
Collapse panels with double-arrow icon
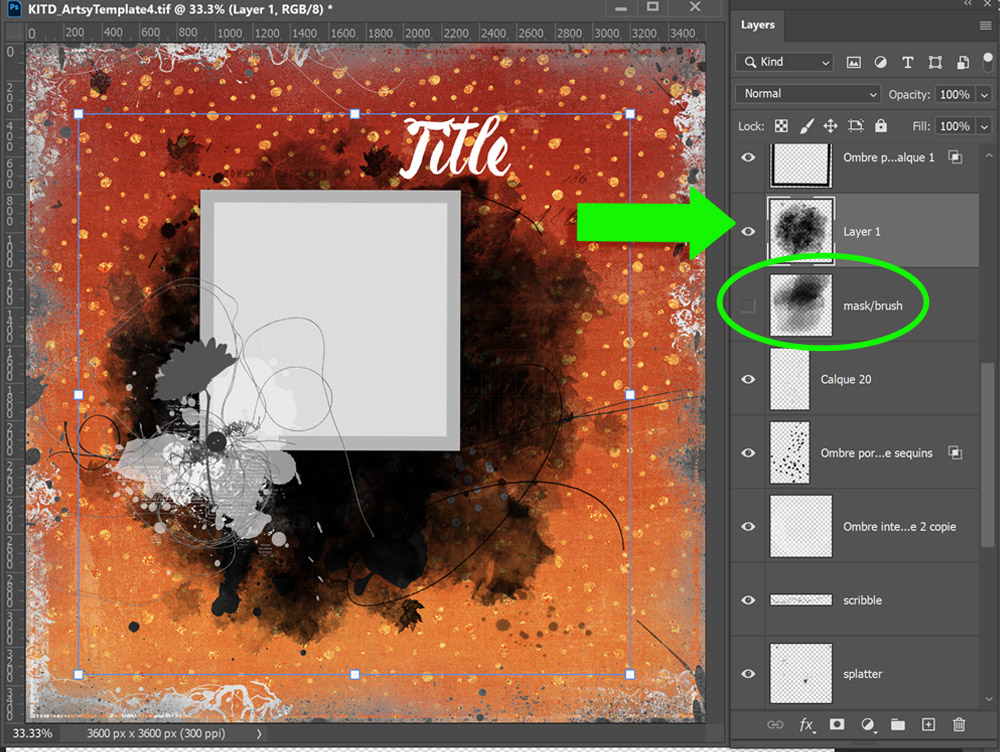969,3
